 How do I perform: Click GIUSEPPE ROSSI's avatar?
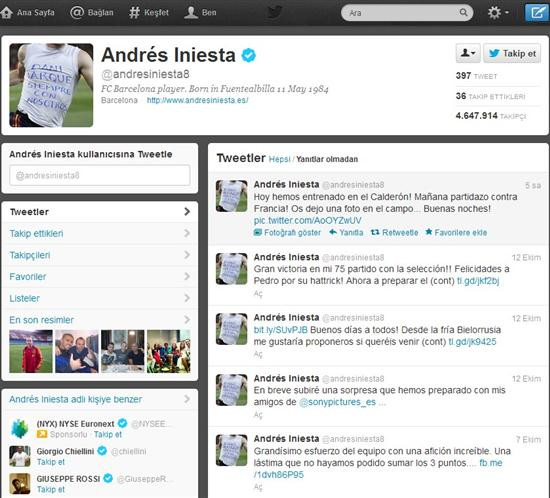(x=20, y=484)
